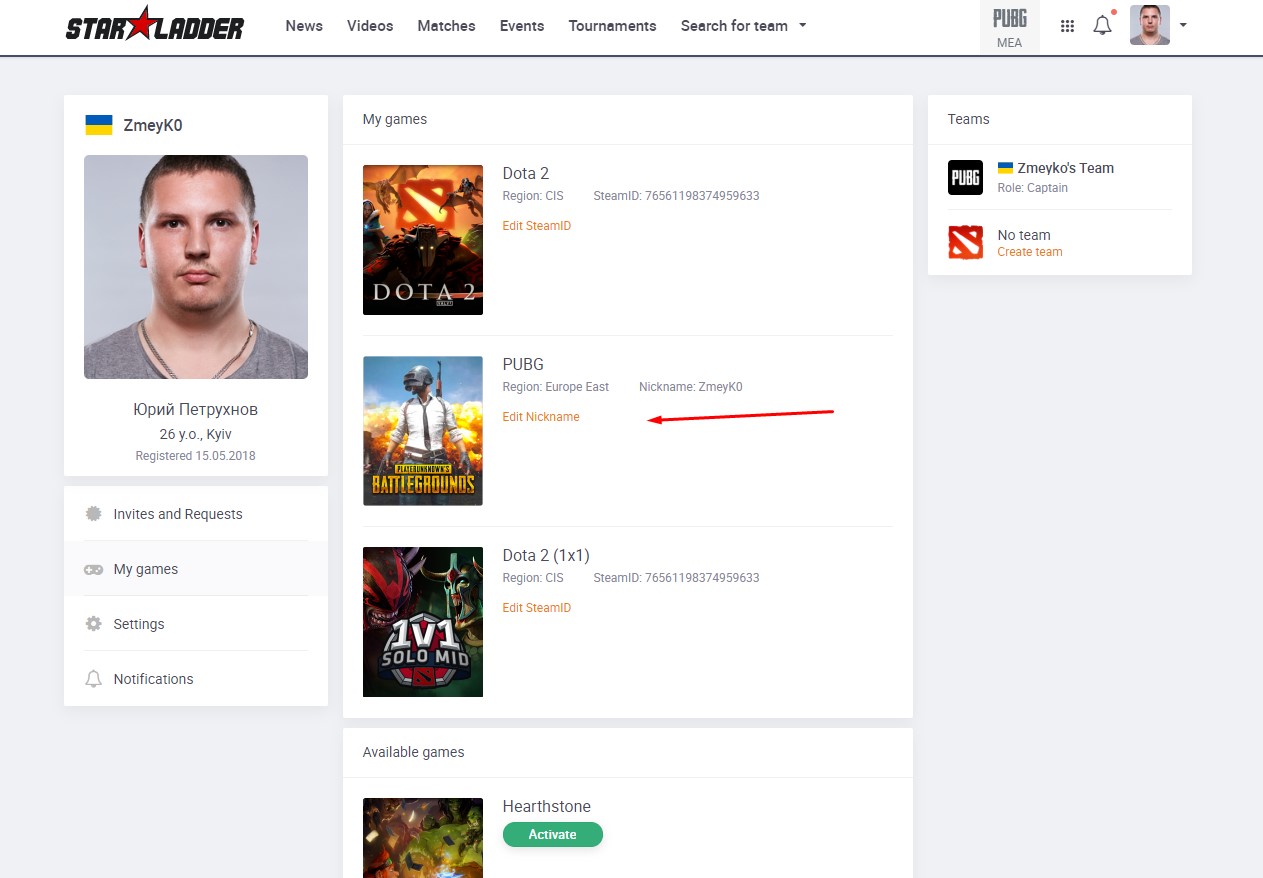Click the Nickname: ZmeyK0 text
The width and height of the screenshot is (1263, 878).
[x=691, y=387]
